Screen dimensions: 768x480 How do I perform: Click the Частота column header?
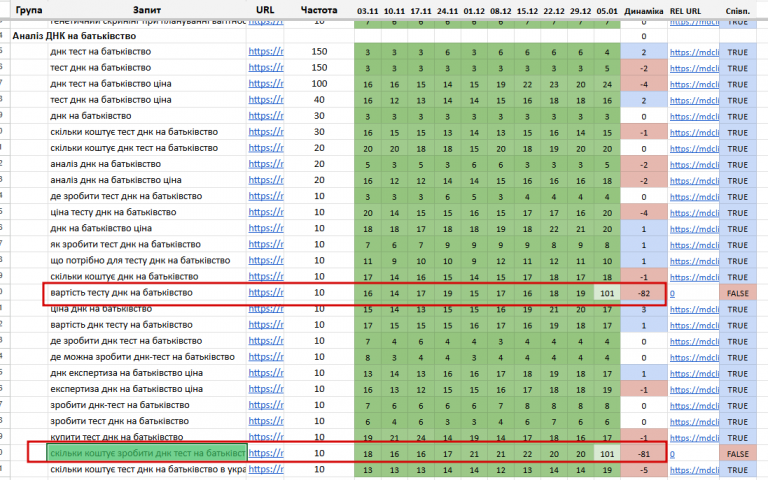319,10
